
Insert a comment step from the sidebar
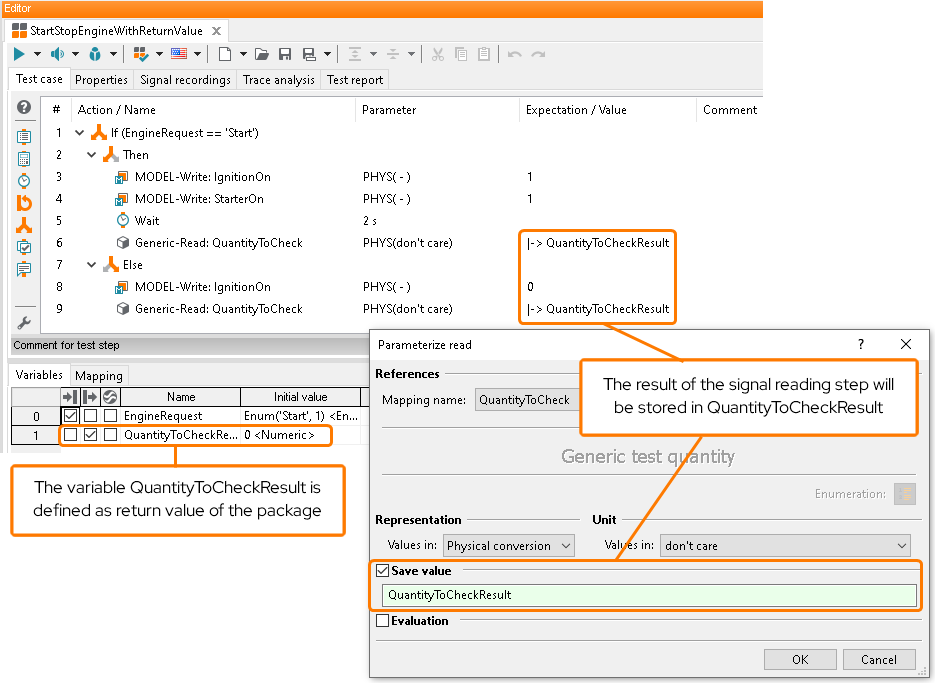click(x=24, y=269)
